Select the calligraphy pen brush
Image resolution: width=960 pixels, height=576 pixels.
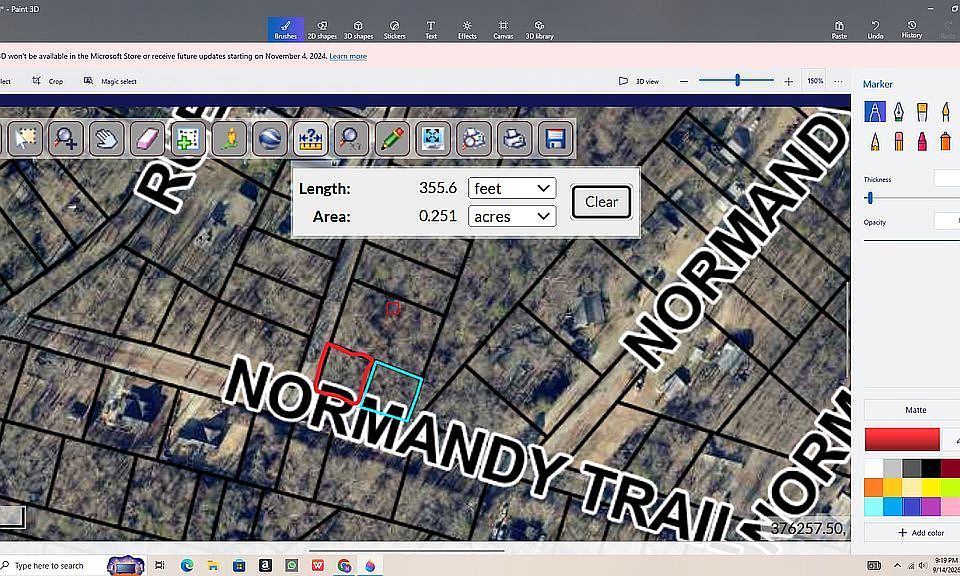pos(898,112)
